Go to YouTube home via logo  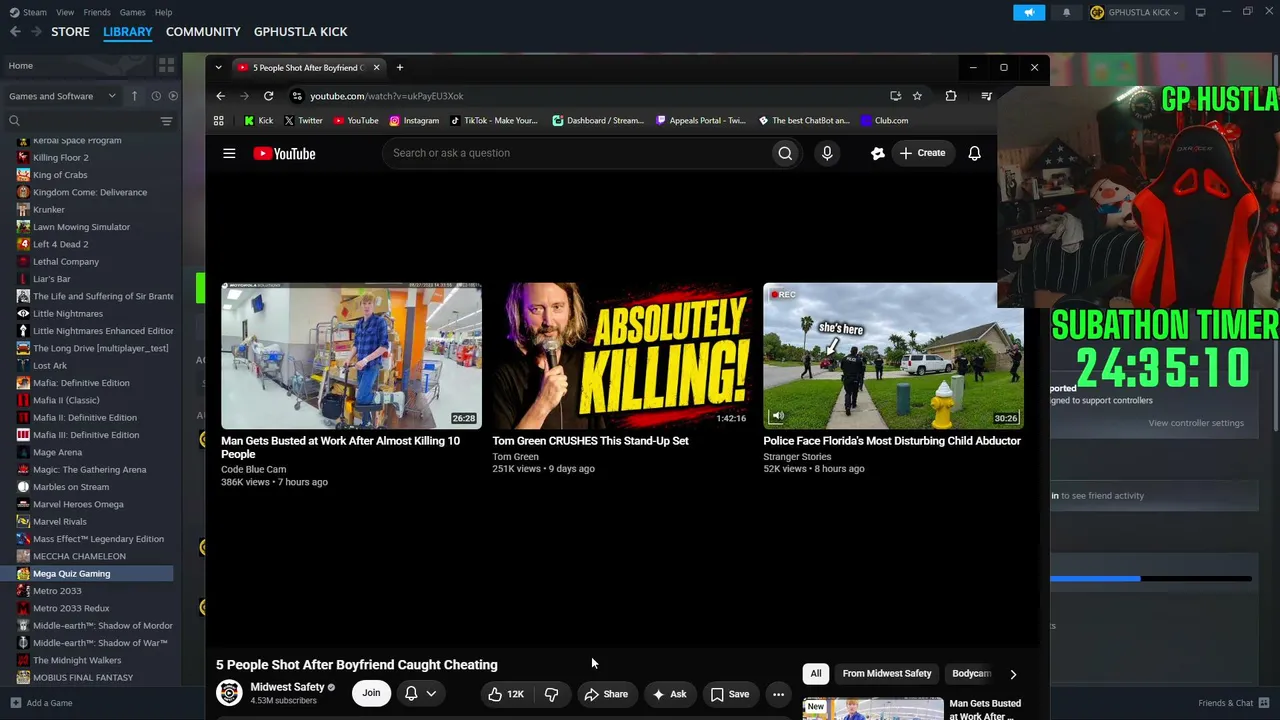(x=284, y=153)
